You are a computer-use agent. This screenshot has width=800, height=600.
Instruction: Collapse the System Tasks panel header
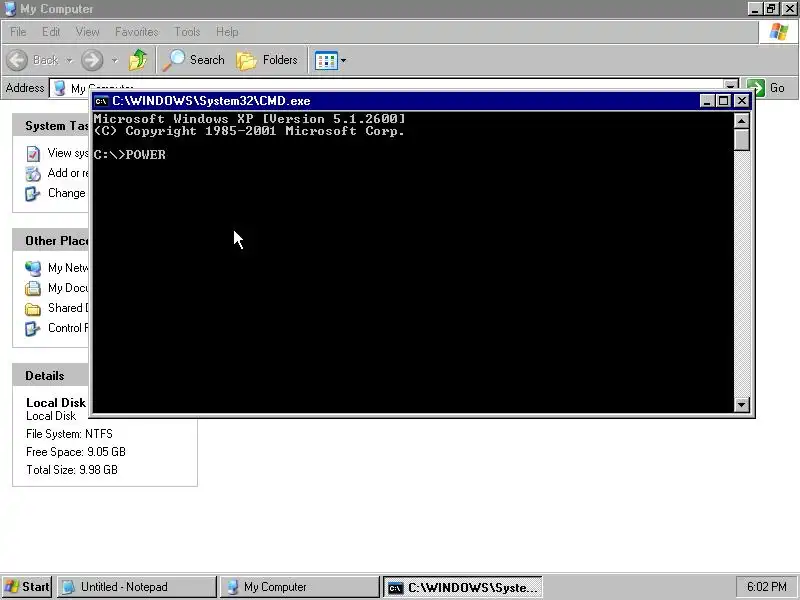51,126
